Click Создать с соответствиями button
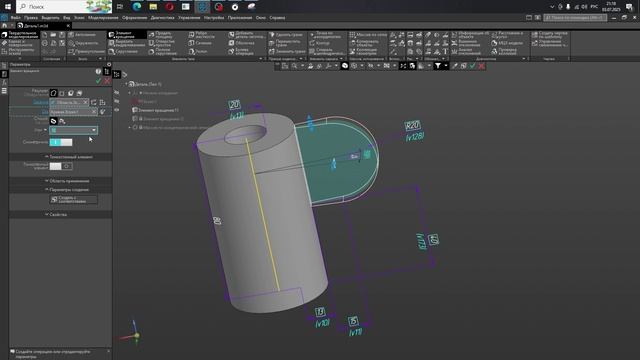This screenshot has height=360, width=640. 74,200
